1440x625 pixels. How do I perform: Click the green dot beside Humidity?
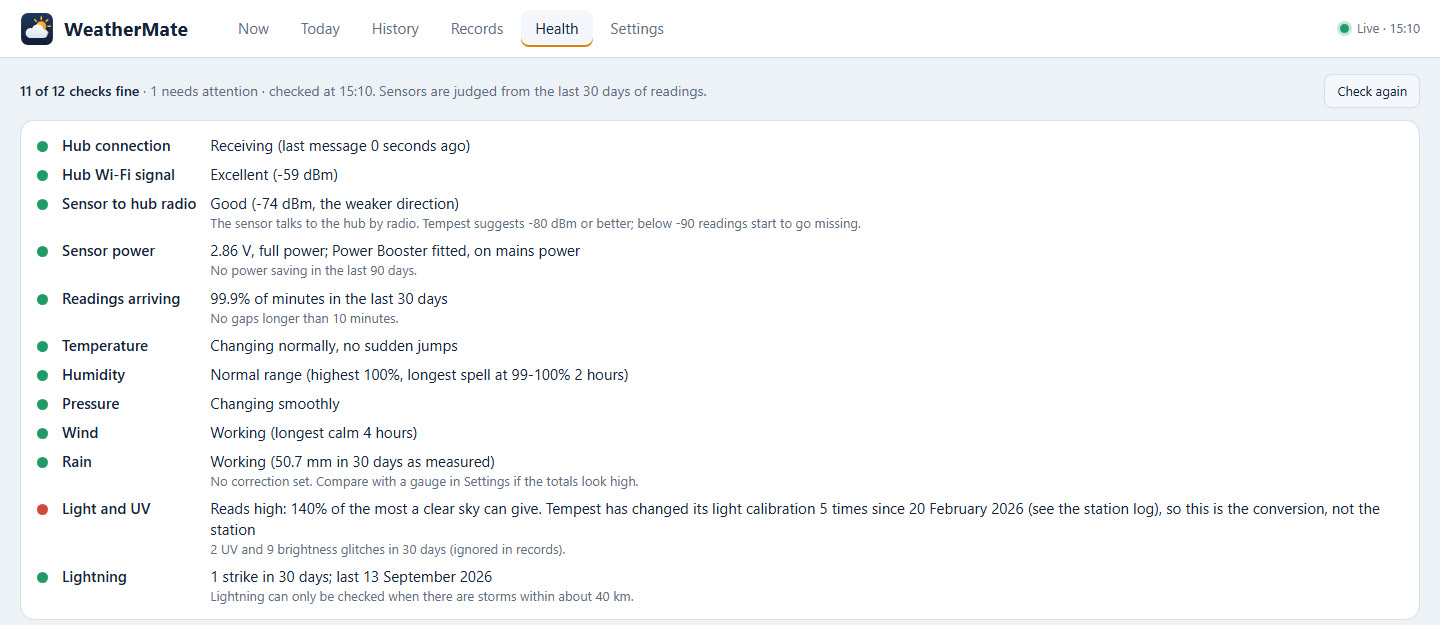[x=43, y=375]
